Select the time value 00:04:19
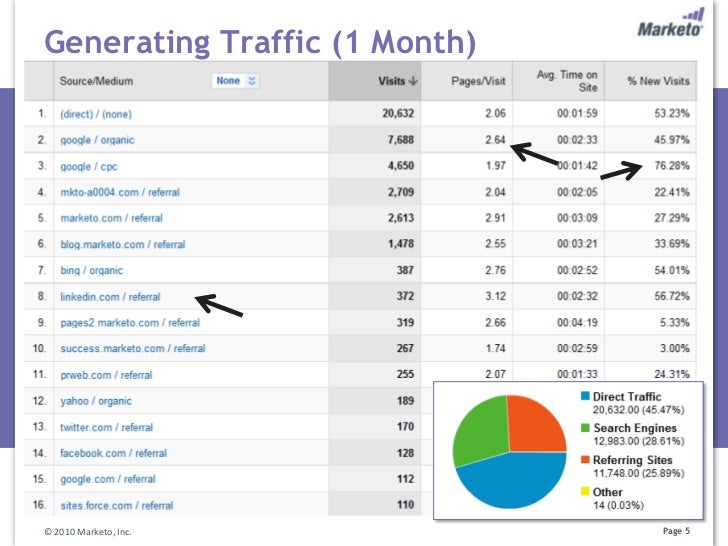 click(x=577, y=322)
